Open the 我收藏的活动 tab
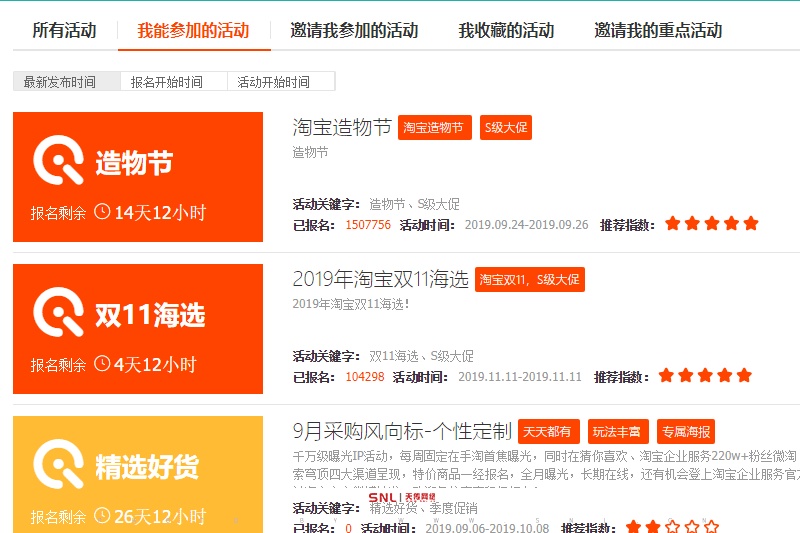800x533 pixels. (x=506, y=31)
